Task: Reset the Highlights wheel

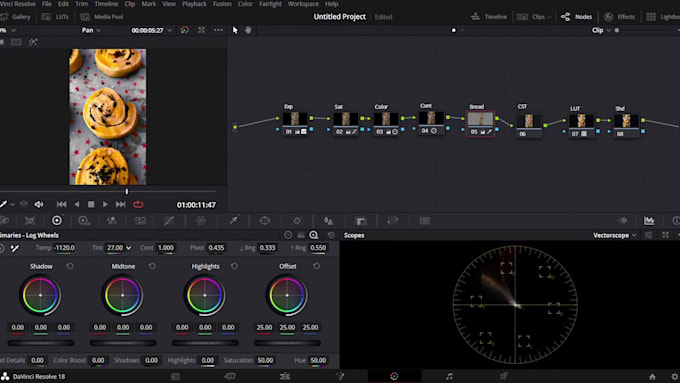Action: [x=234, y=266]
